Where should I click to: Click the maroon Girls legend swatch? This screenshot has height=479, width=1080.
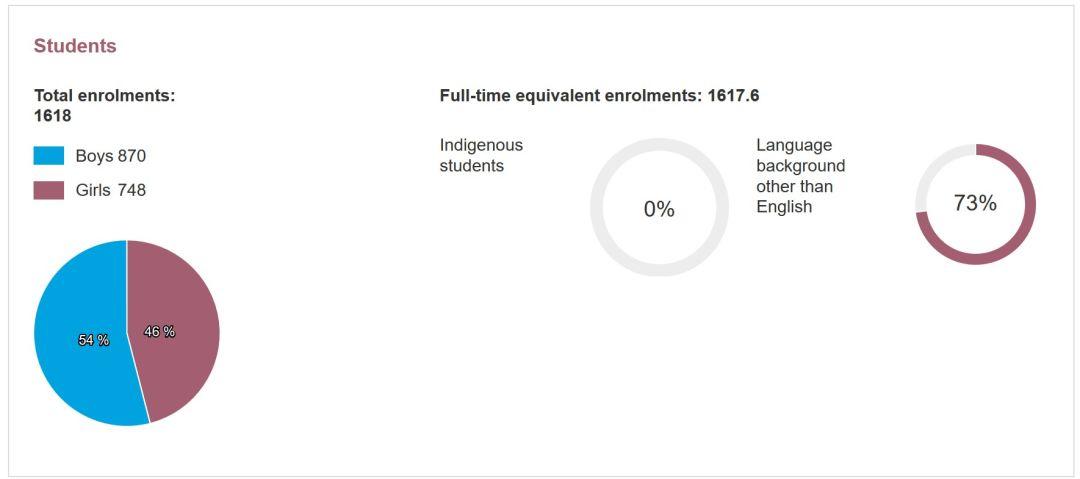(x=49, y=190)
